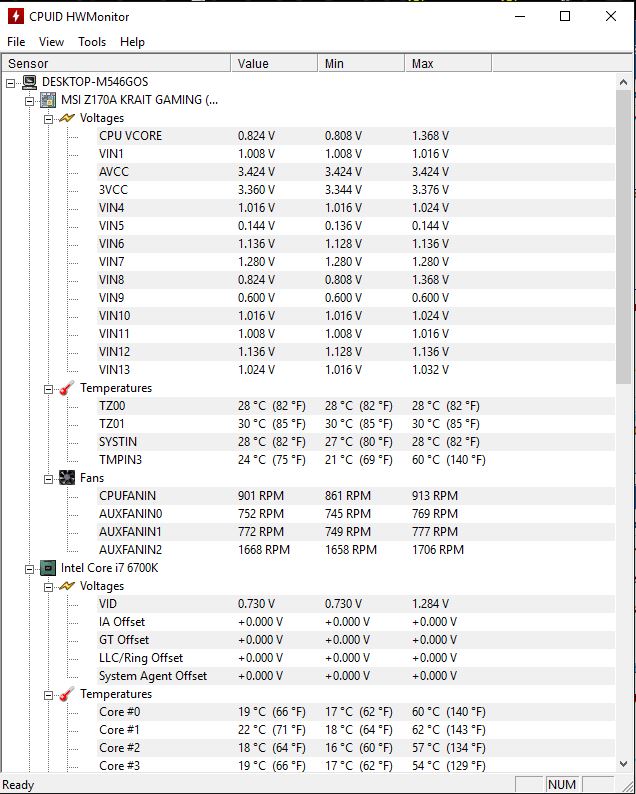This screenshot has height=794, width=636.
Task: Select the 3VCC voltage row
Action: pos(356,190)
